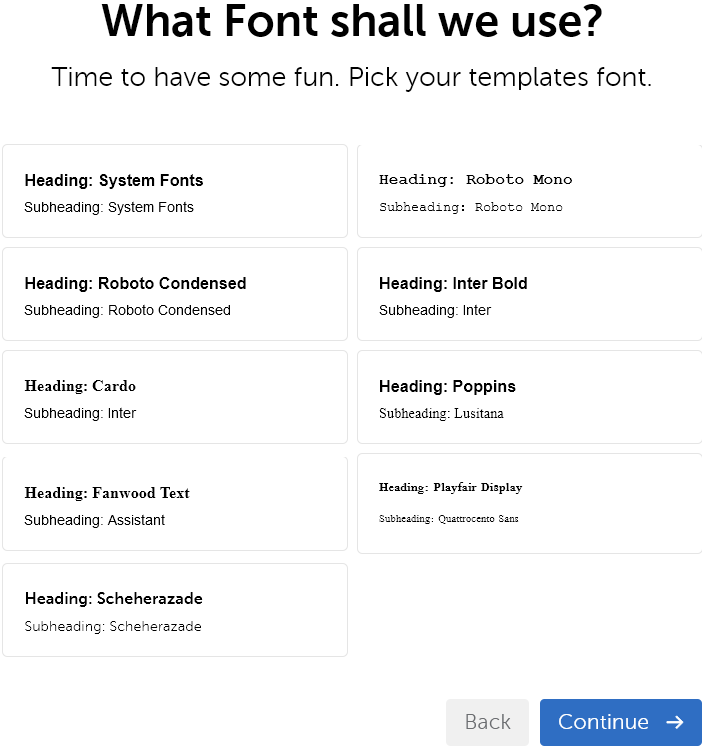Pick the Roboto Condensed font card
Screen dimensions: 705x746
[175, 294]
